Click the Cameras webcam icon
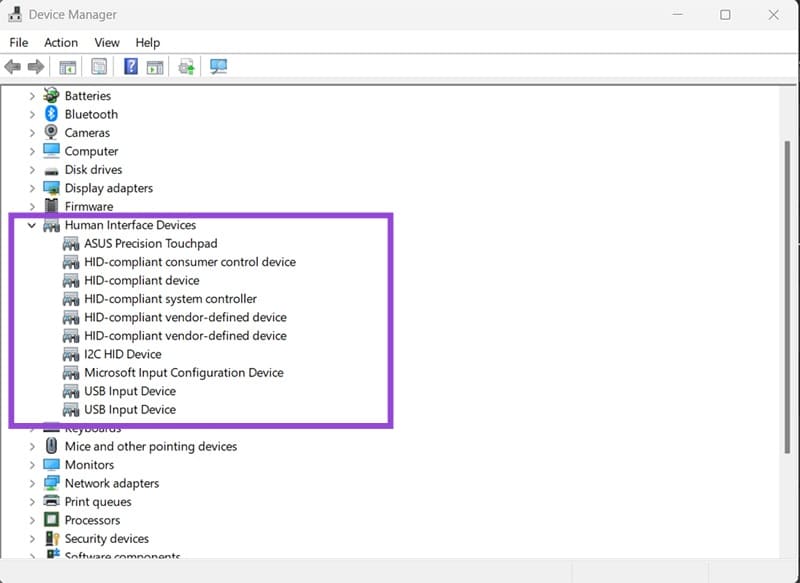Image resolution: width=800 pixels, height=583 pixels. [x=51, y=132]
